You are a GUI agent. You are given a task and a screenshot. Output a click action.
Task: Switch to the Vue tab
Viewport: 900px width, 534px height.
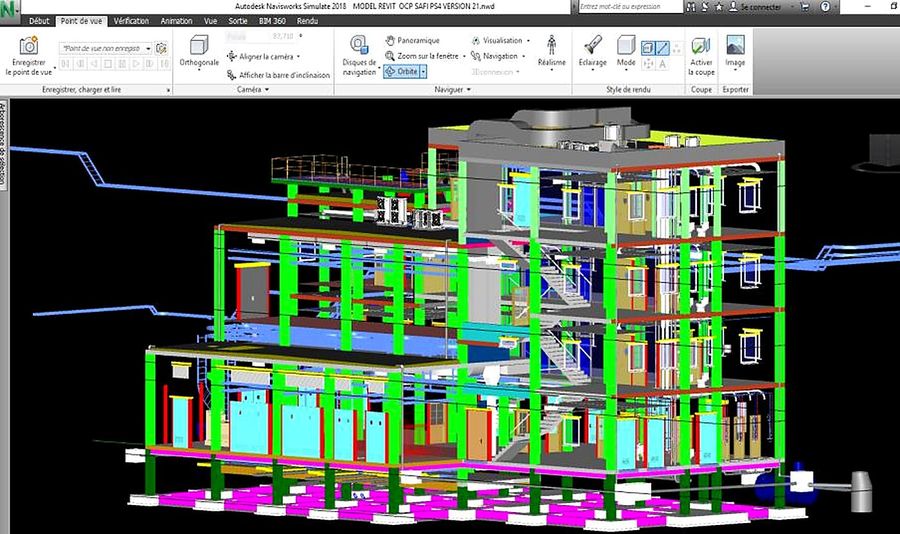[210, 21]
